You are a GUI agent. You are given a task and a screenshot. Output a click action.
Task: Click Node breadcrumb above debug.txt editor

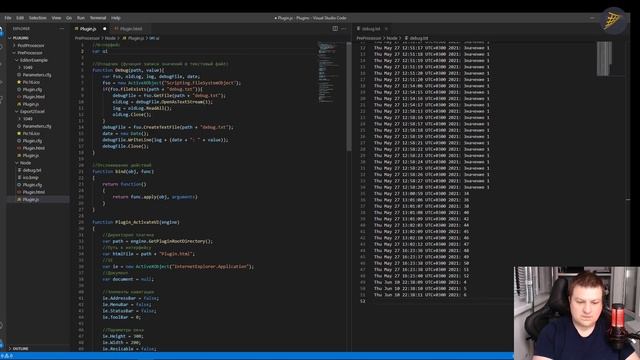coord(392,38)
